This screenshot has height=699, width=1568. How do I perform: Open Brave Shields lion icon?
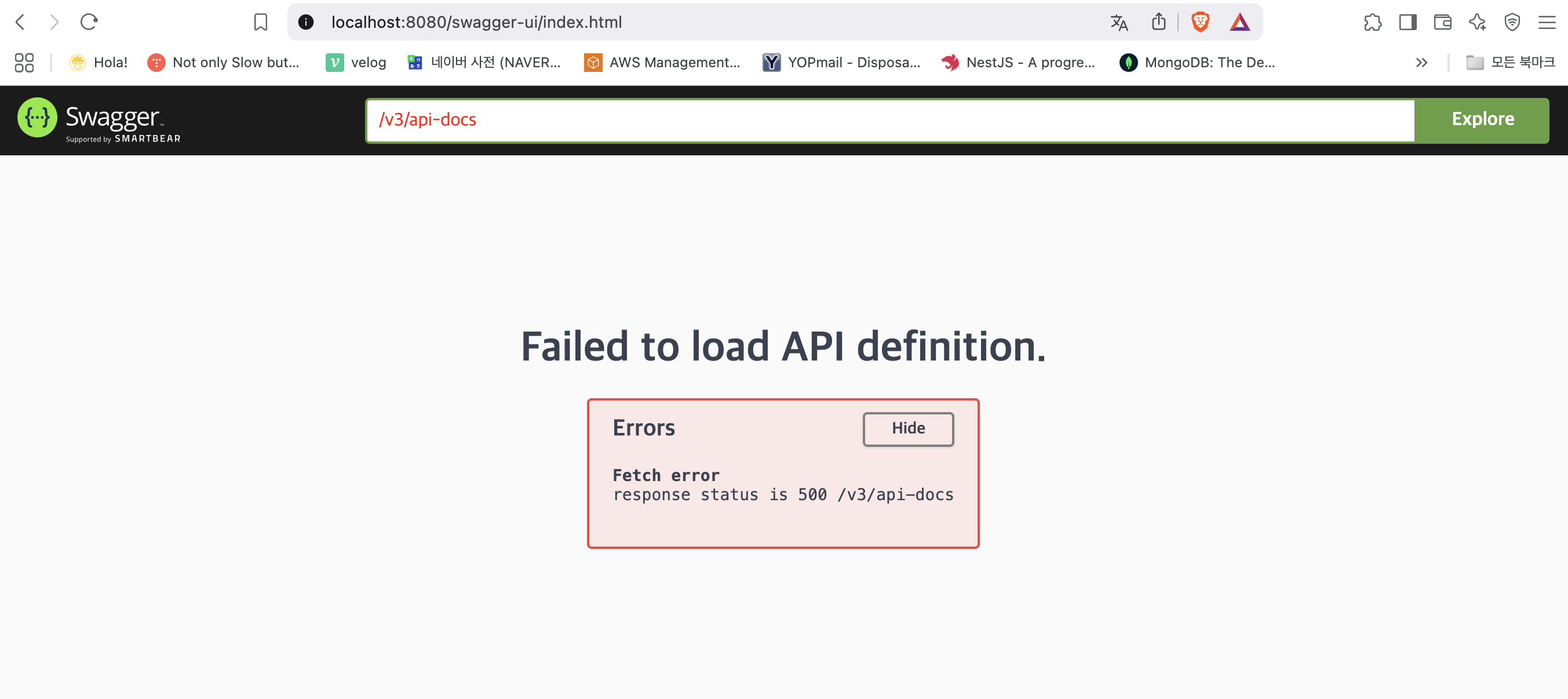[1201, 23]
